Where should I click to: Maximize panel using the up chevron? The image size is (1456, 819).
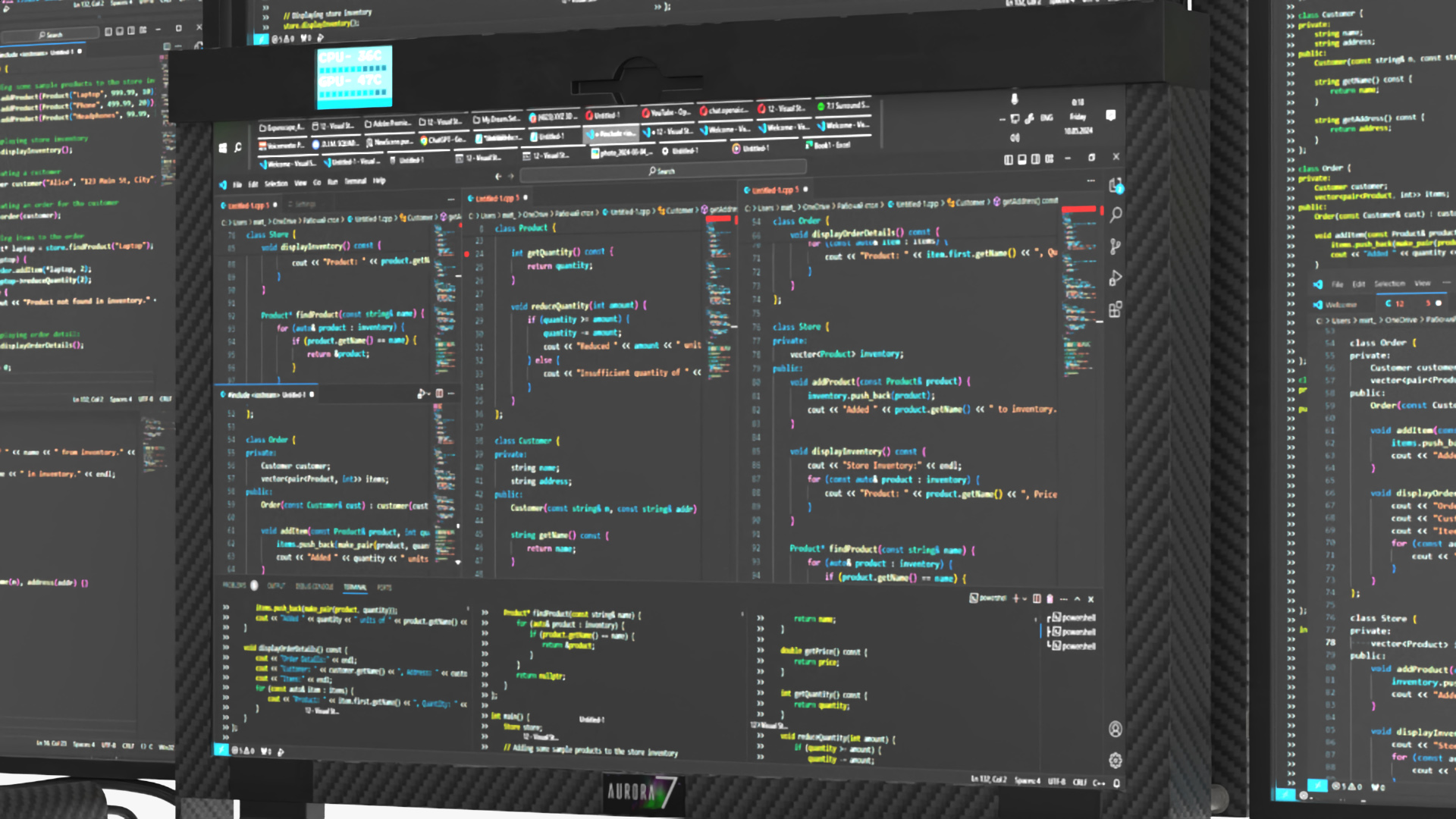tap(1077, 598)
